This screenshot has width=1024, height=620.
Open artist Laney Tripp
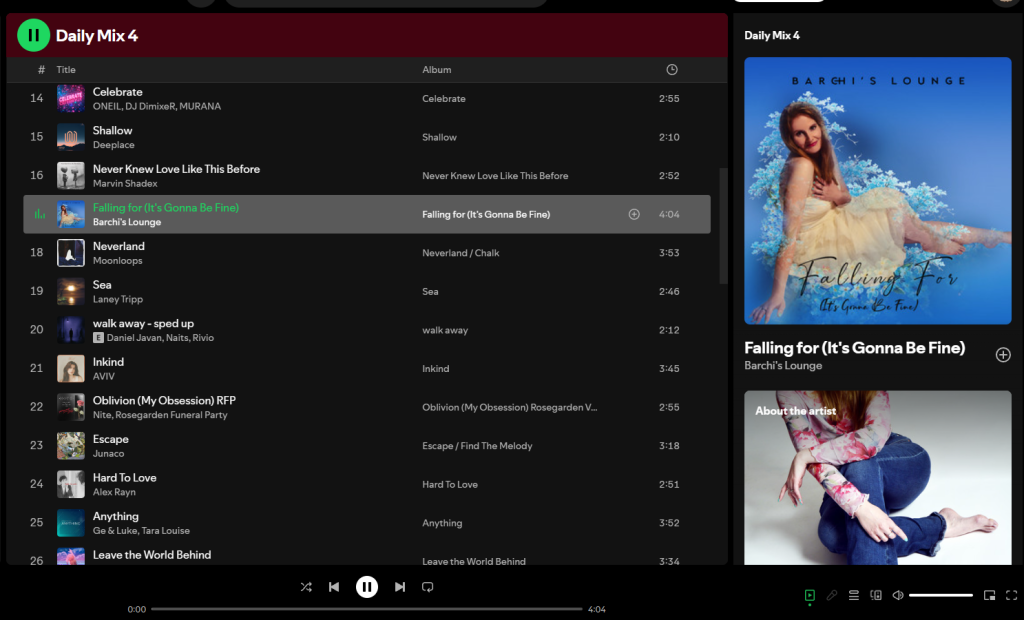[x=118, y=299]
